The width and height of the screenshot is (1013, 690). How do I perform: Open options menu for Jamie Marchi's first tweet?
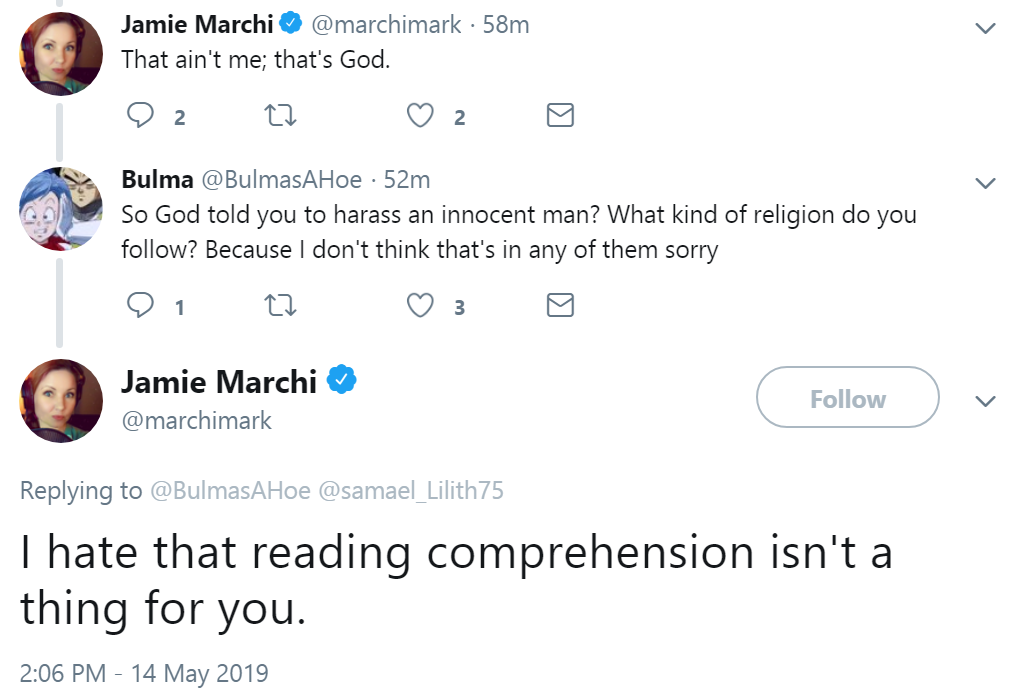point(985,29)
